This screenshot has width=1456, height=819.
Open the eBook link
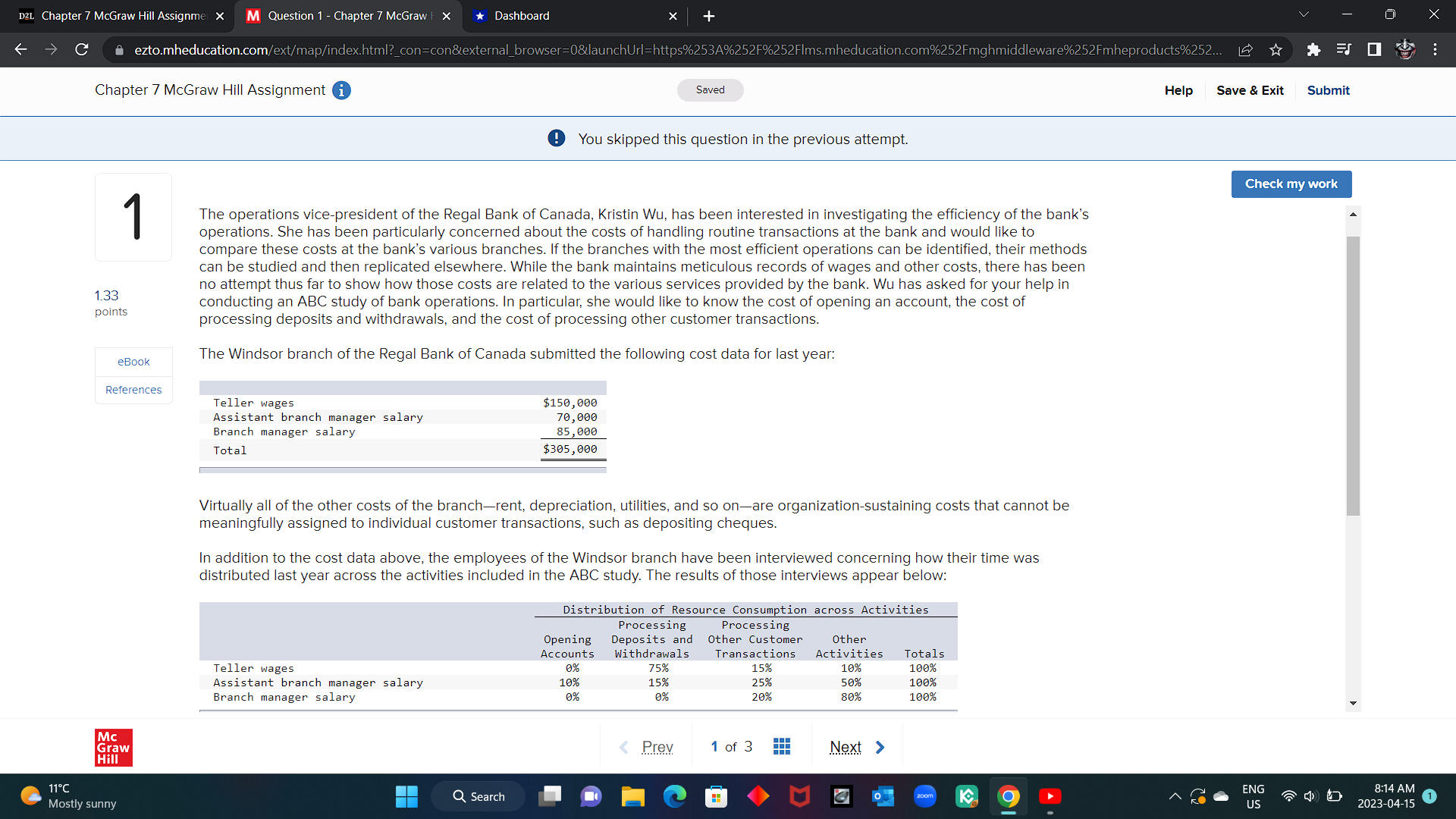[133, 362]
